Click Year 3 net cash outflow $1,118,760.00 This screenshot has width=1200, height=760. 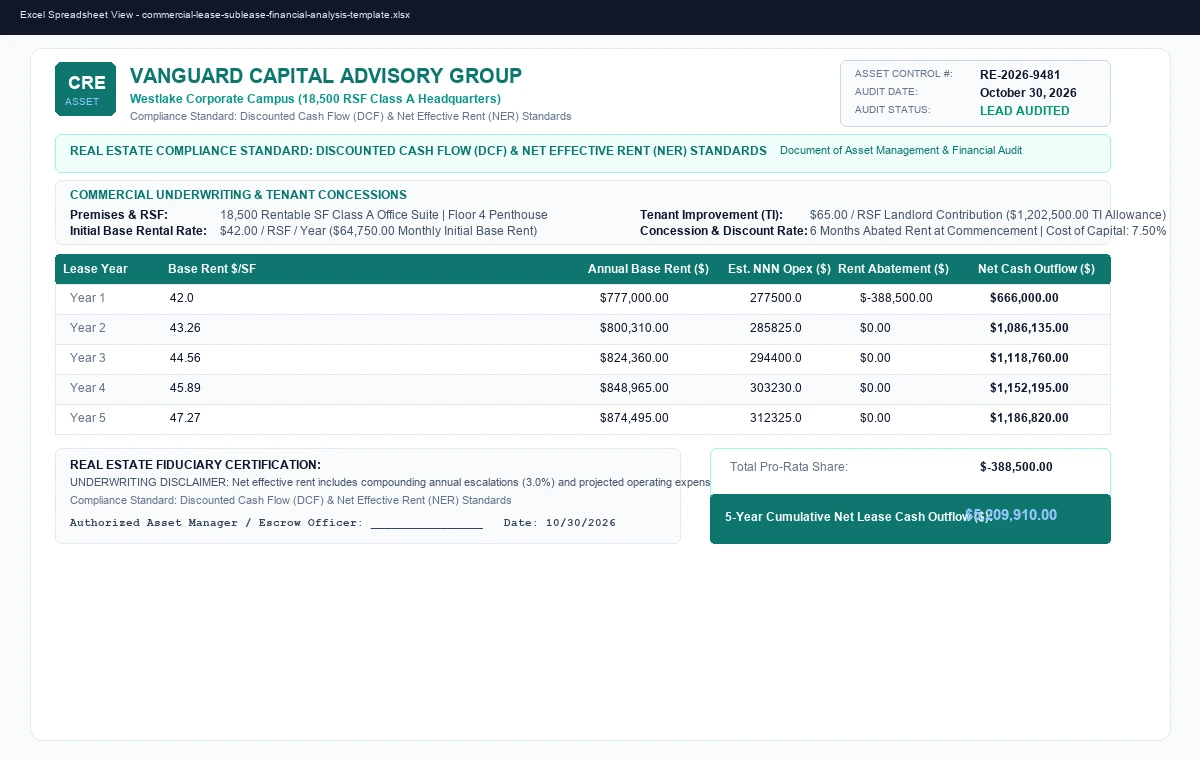1029,358
